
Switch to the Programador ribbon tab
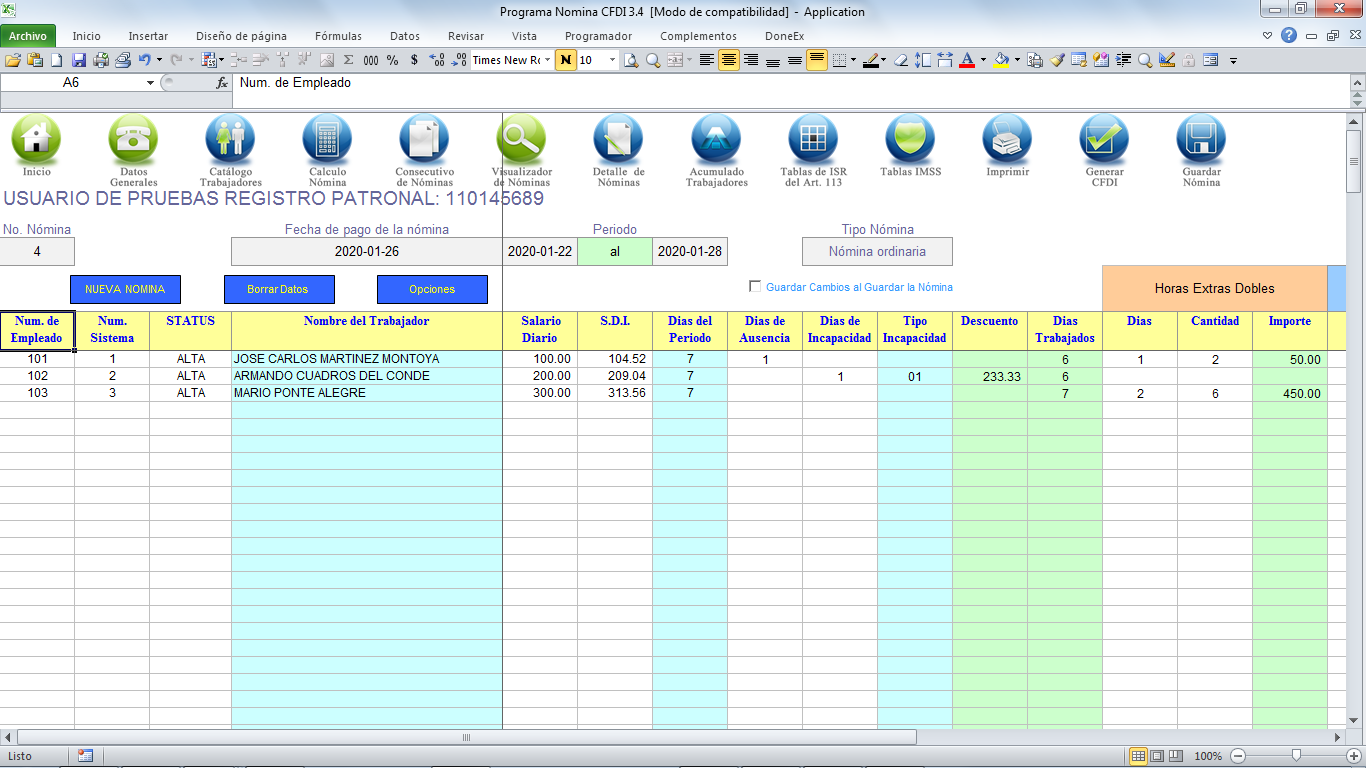coord(598,36)
